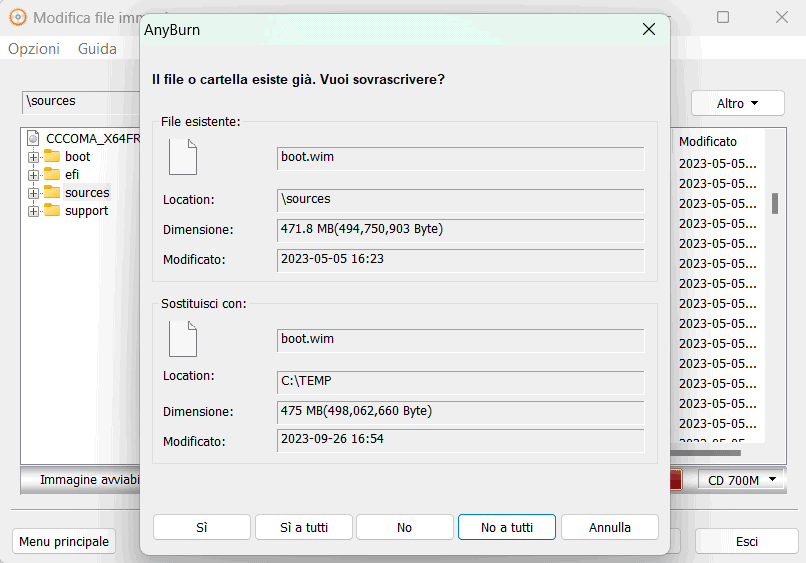Click the horizontal scrollbar under file list
Viewport: 806px width, 563px height.
pyautogui.click(x=705, y=453)
